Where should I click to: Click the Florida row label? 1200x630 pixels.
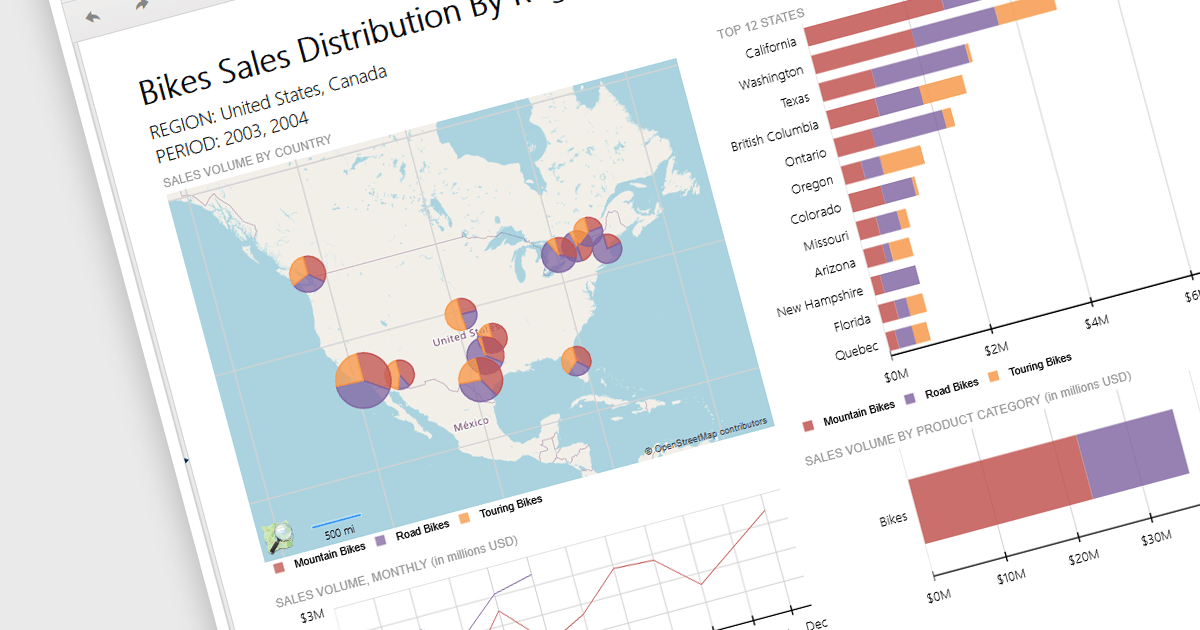click(852, 325)
